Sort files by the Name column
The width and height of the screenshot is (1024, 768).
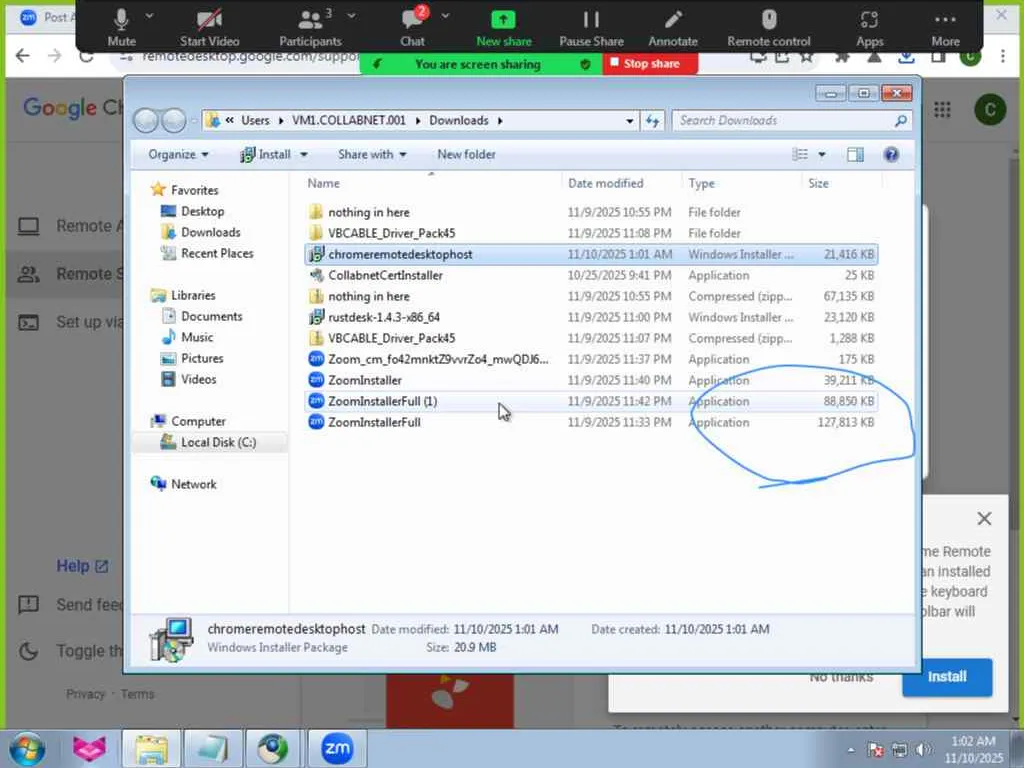(431, 184)
